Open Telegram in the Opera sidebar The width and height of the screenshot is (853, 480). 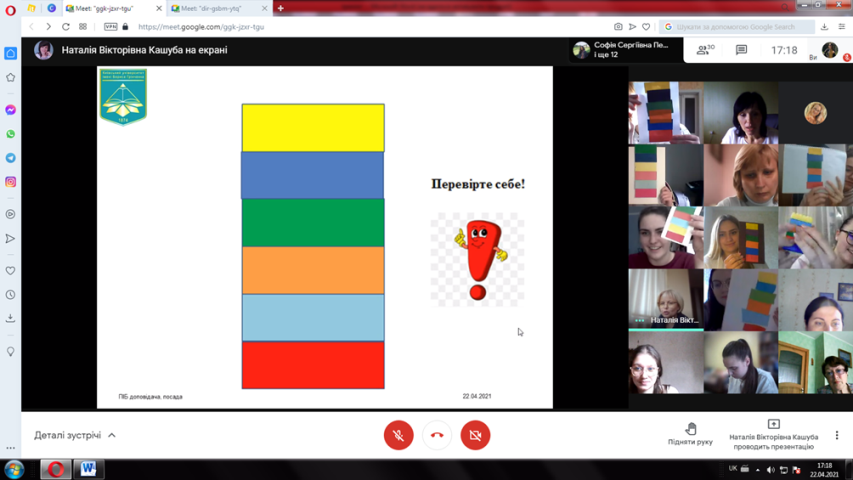[x=11, y=158]
